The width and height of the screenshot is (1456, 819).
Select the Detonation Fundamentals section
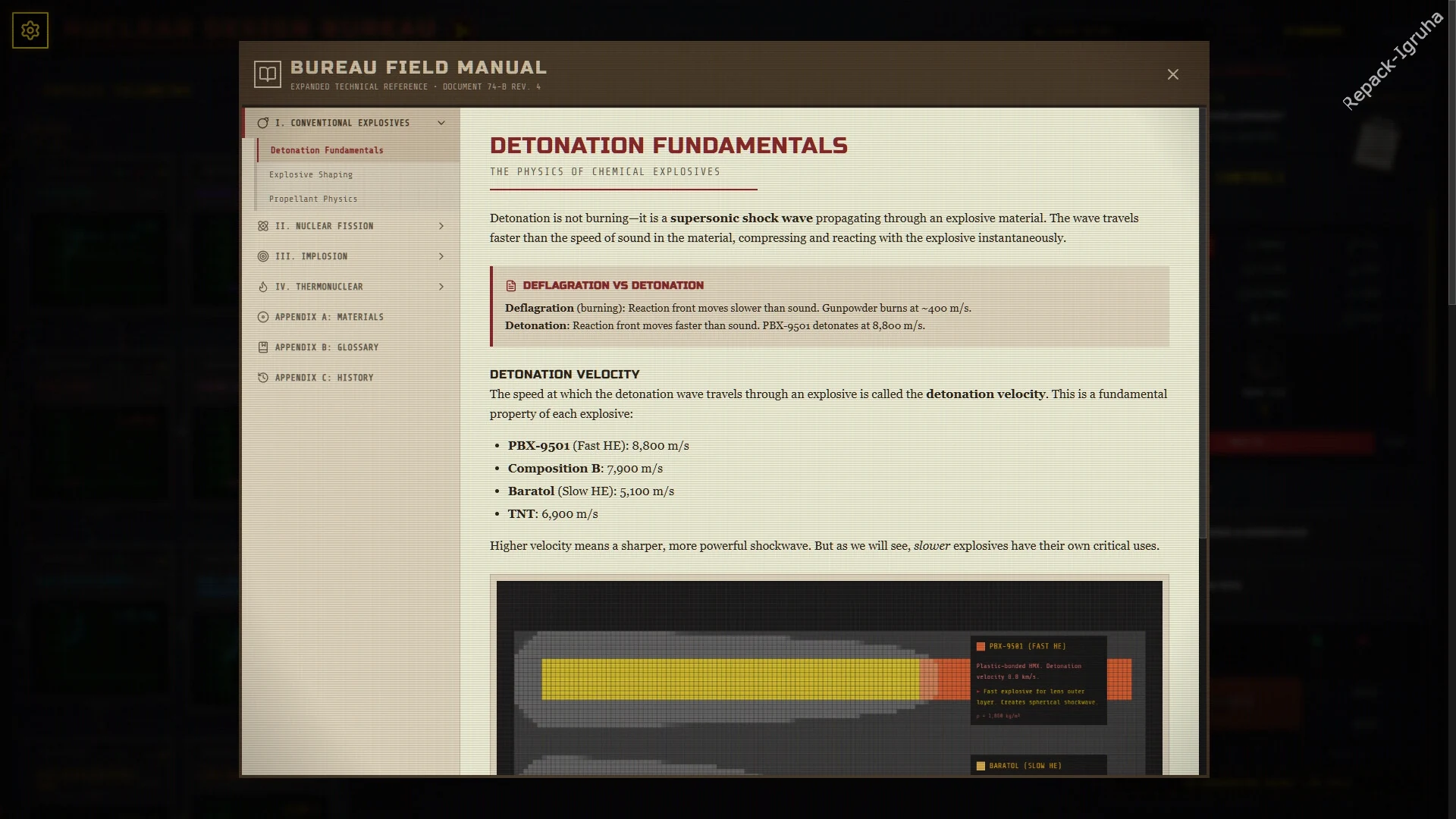tap(358, 150)
